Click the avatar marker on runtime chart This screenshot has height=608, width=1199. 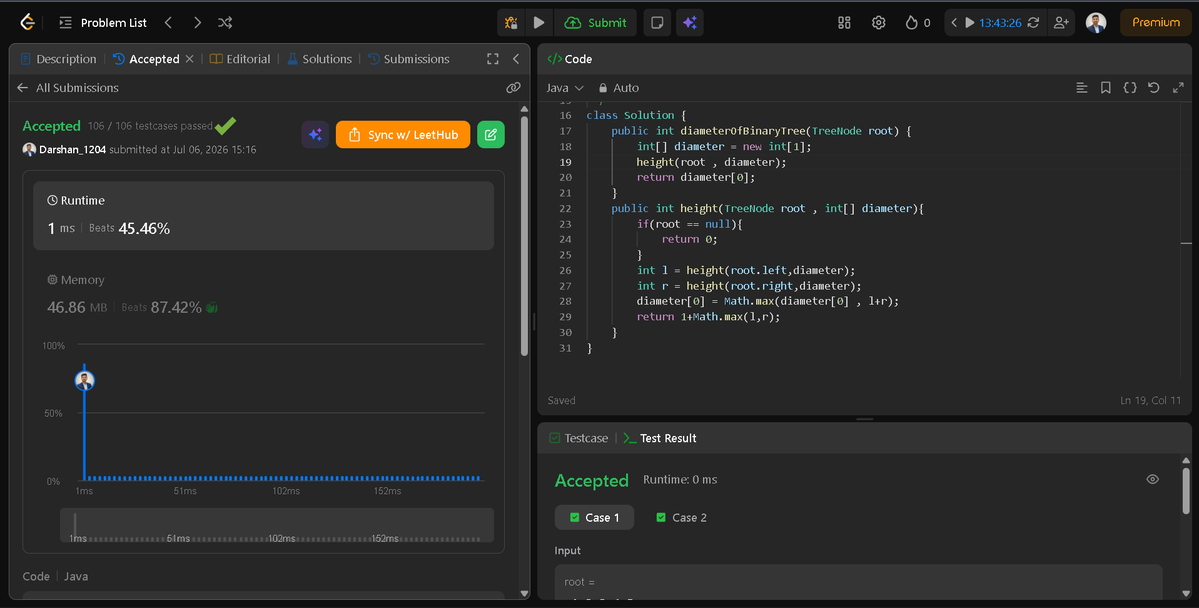[x=85, y=380]
